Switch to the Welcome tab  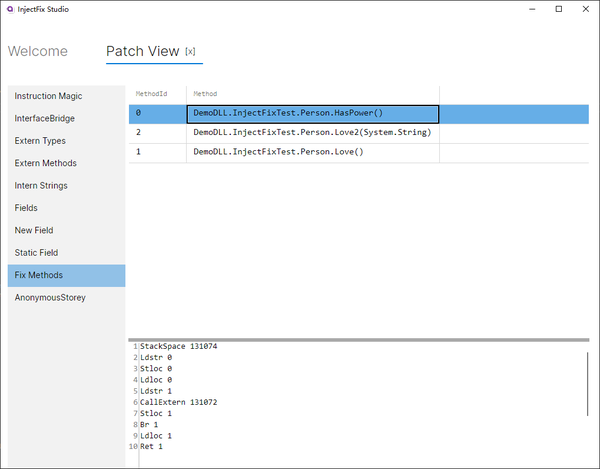point(38,51)
